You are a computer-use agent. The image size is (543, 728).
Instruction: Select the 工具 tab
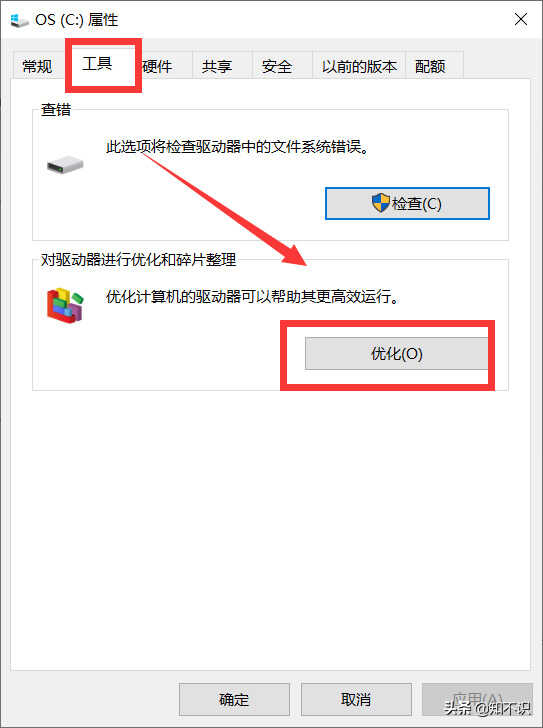pos(97,63)
